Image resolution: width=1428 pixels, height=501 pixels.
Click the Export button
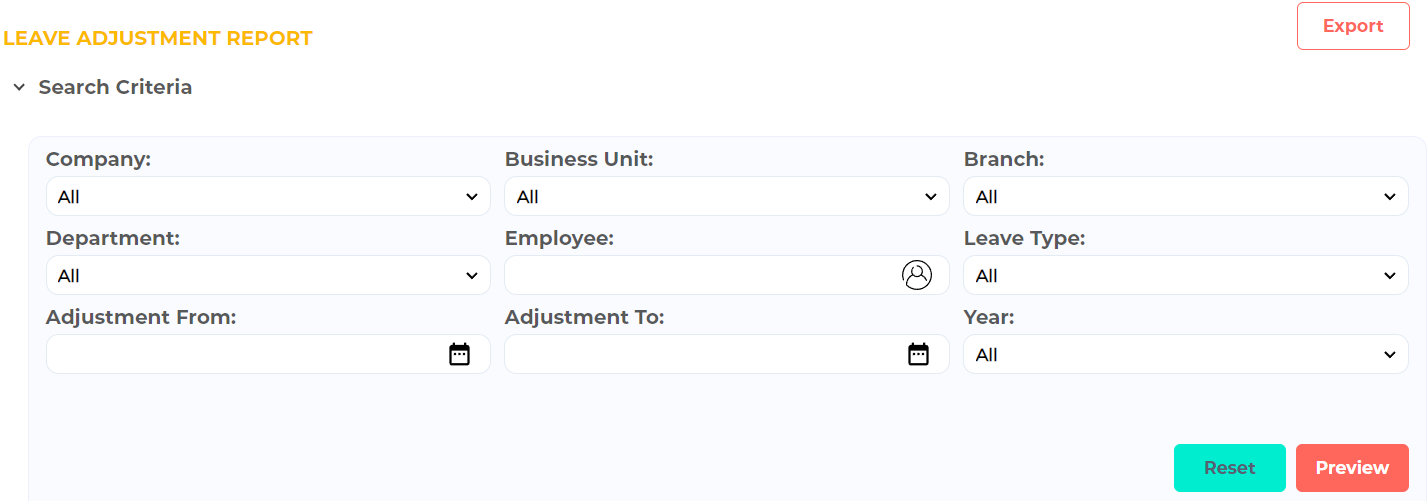pyautogui.click(x=1353, y=26)
